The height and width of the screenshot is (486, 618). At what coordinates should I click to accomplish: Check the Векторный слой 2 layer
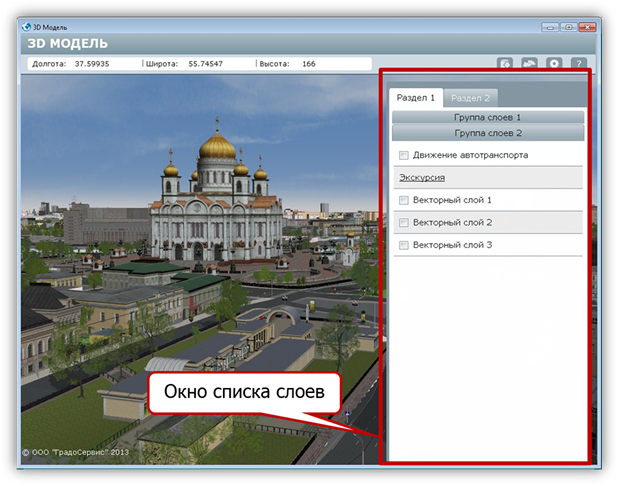click(x=404, y=222)
